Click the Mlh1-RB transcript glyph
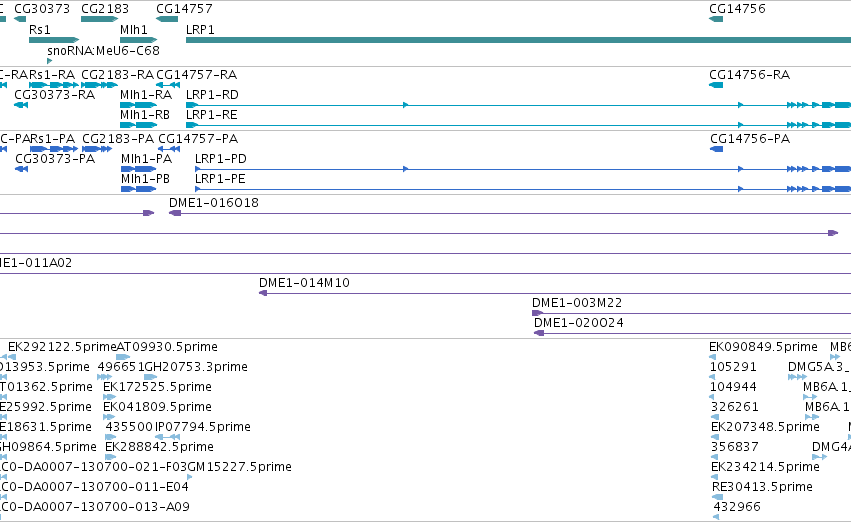Image resolution: width=851 pixels, height=522 pixels. (x=138, y=125)
